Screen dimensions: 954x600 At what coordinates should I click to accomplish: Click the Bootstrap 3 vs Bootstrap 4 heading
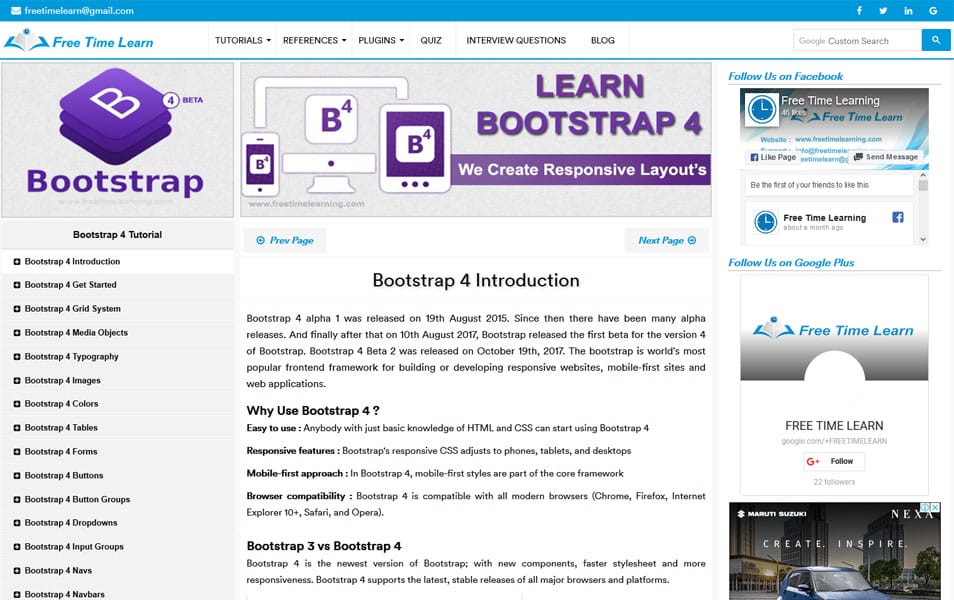pyautogui.click(x=324, y=546)
